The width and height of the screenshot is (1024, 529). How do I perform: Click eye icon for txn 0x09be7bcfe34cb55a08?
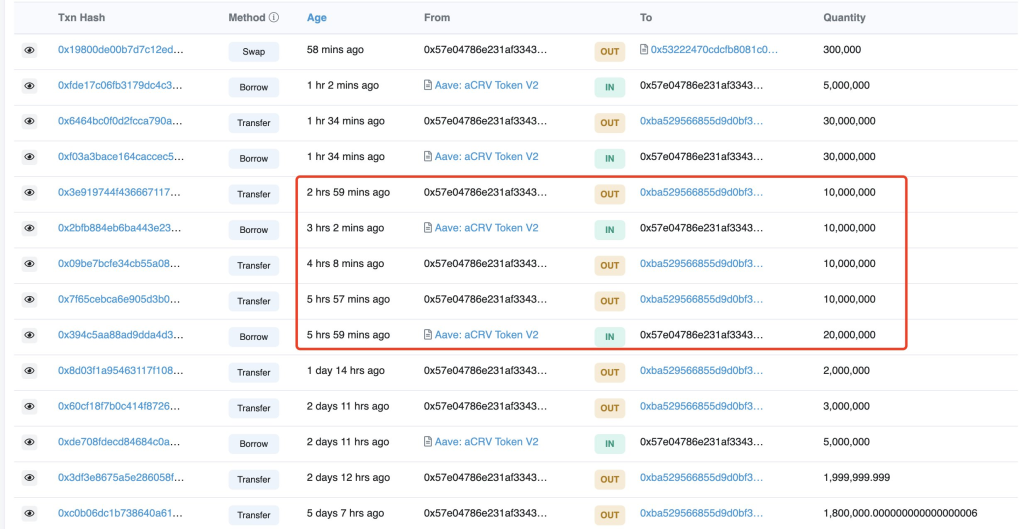(29, 264)
